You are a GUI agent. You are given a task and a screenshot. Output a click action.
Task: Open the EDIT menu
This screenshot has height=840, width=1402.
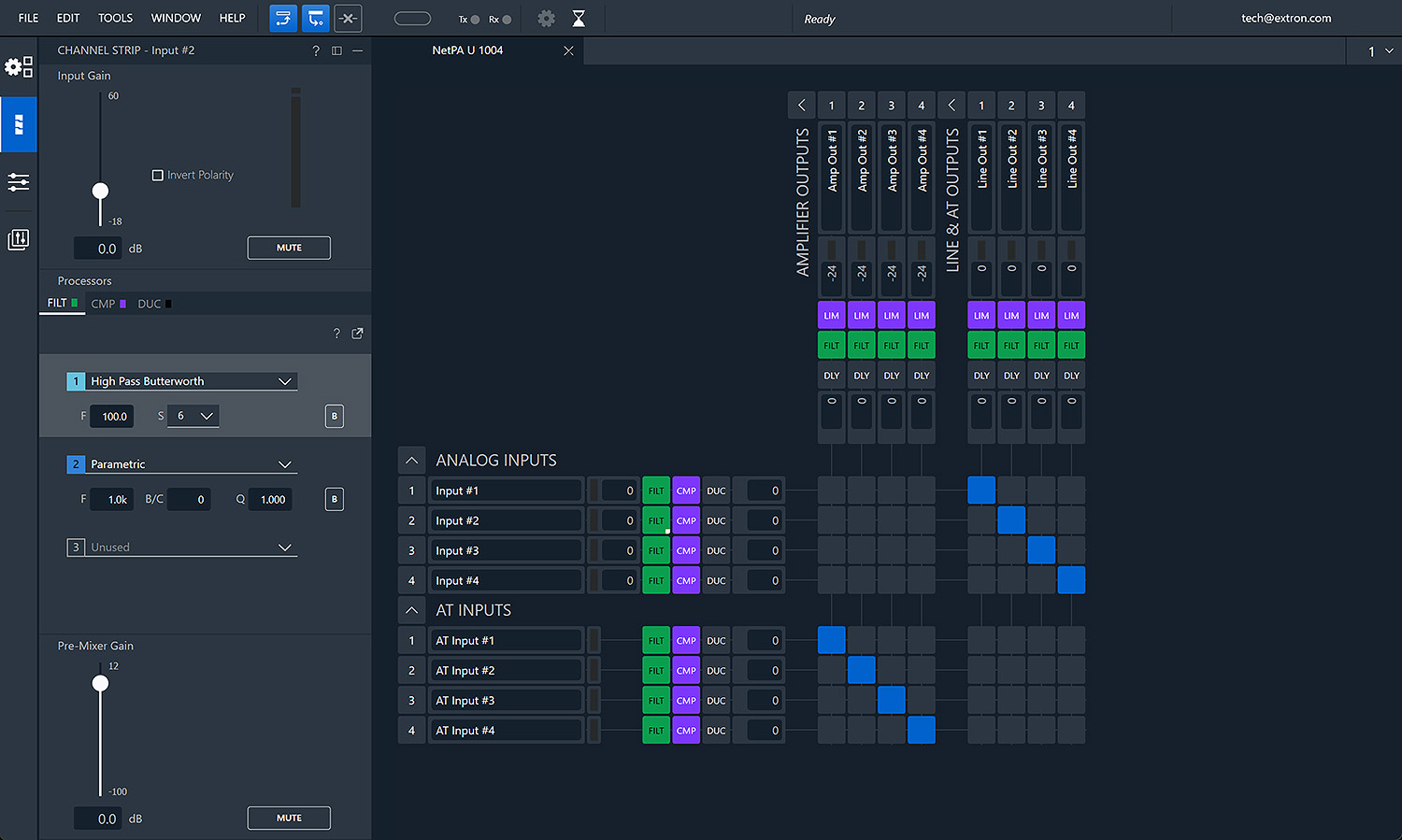pos(68,18)
